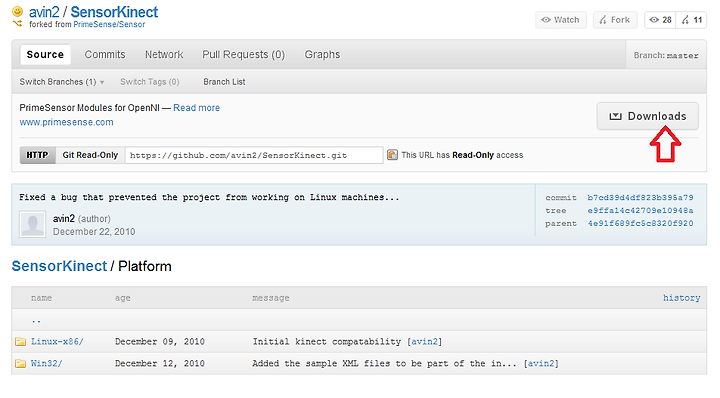The height and width of the screenshot is (398, 720).
Task: Click the repository clone URL field
Action: (x=254, y=155)
